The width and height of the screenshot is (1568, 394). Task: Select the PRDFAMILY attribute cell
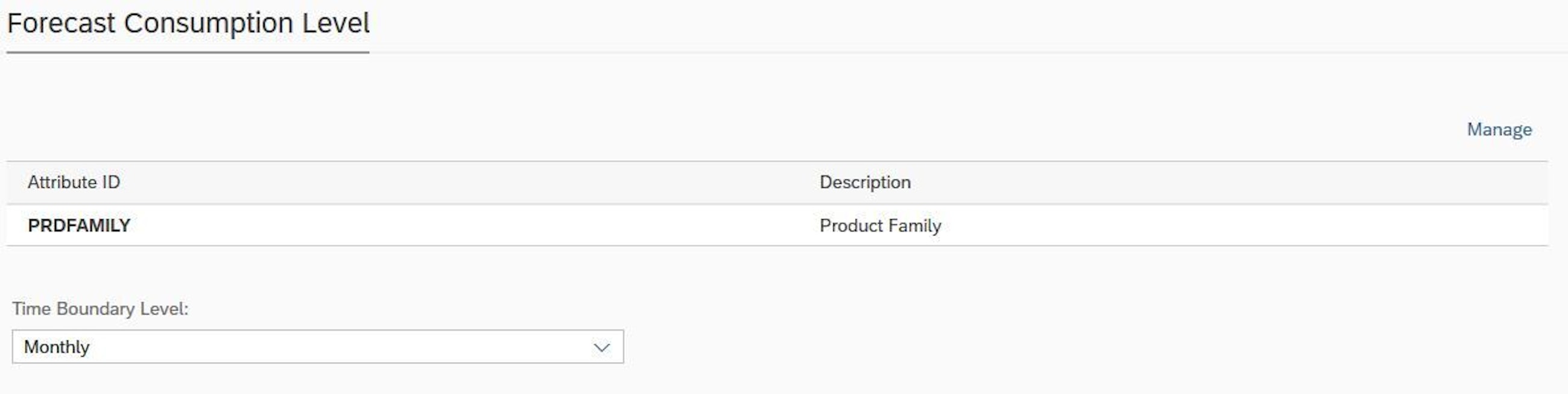79,225
